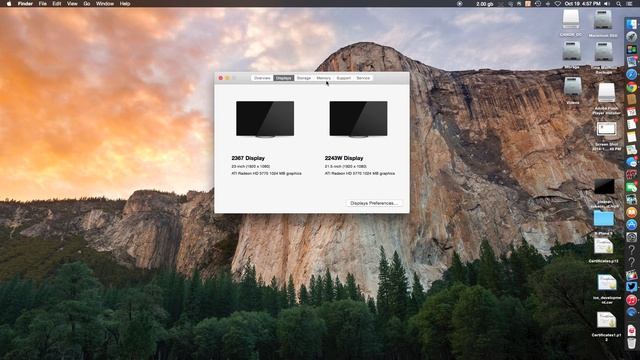Open Google Chrome from the Dock
Screen dimensions: 640x360
(x=631, y=87)
